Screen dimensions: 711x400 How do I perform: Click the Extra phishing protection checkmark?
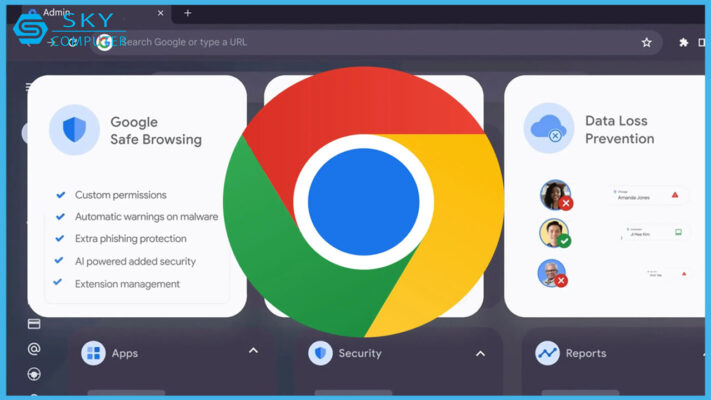[x=59, y=239]
